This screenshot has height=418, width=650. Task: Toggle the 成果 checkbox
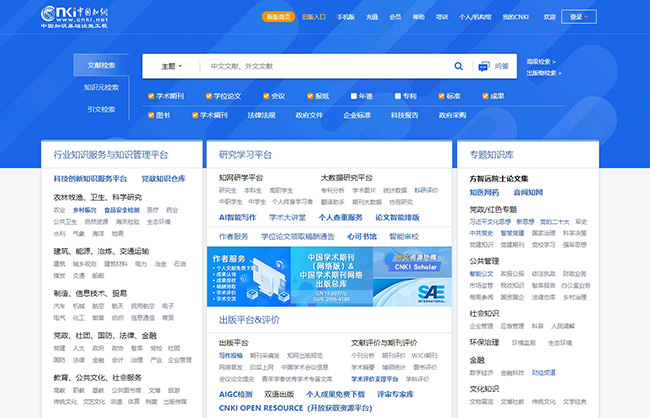pos(485,96)
